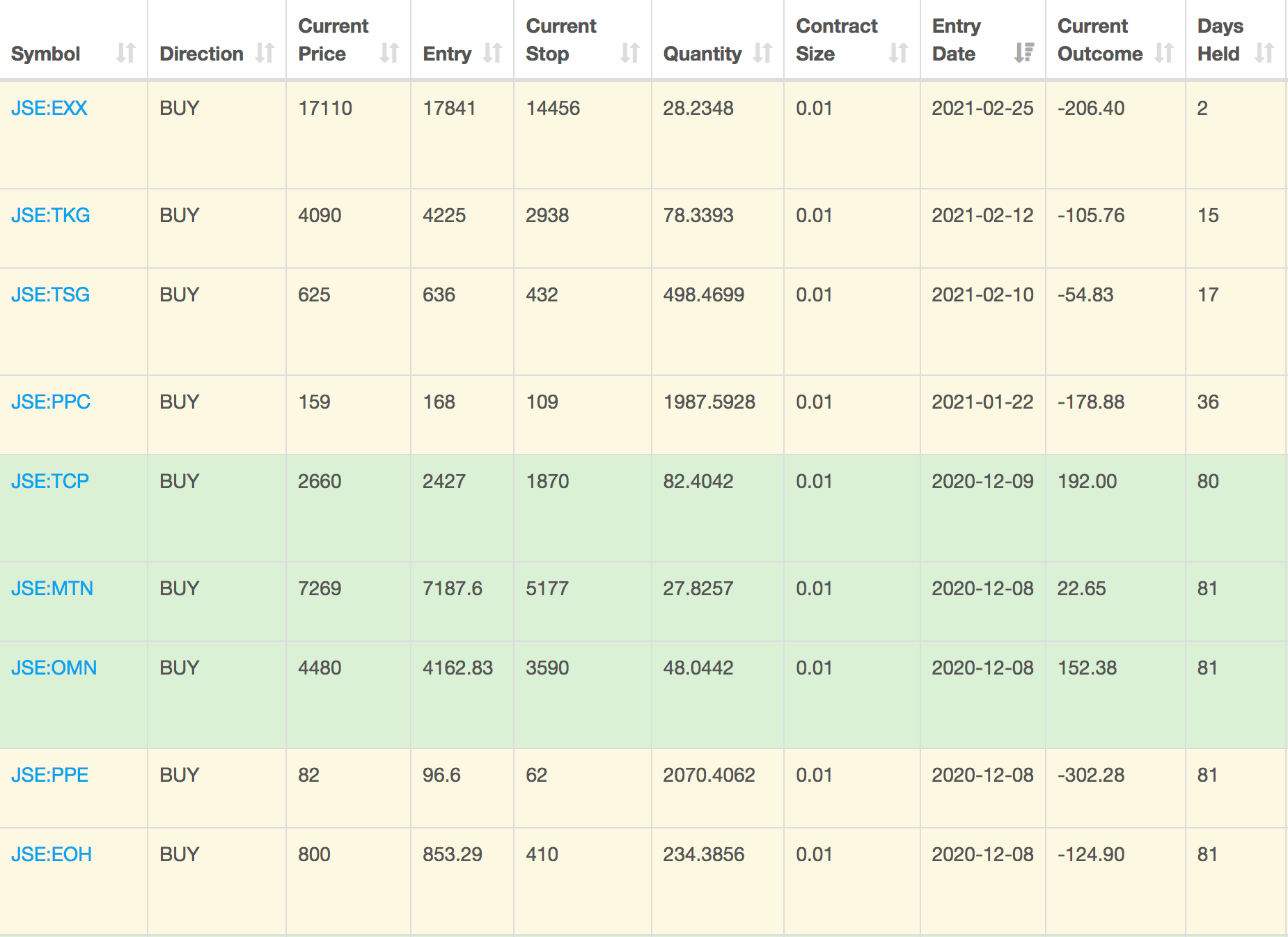
Task: Follow the JSE:TSG link
Action: [x=51, y=294]
